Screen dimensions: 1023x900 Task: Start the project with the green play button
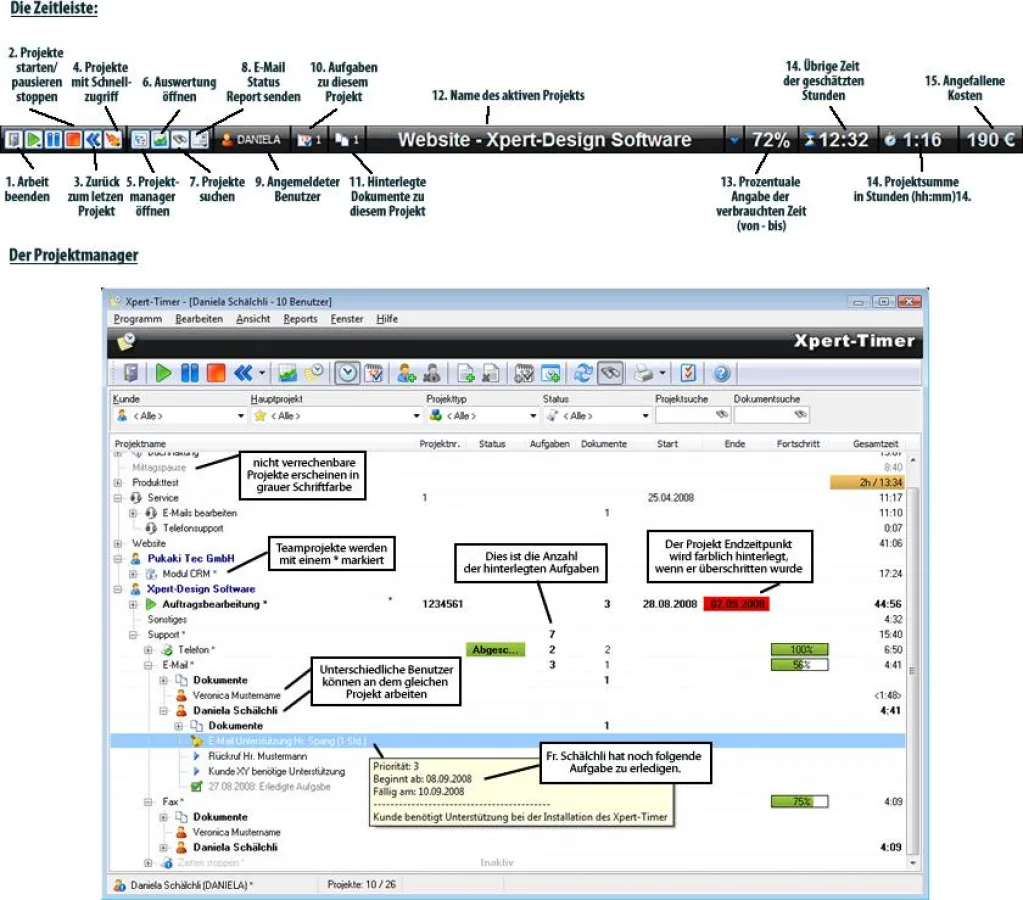coord(163,373)
